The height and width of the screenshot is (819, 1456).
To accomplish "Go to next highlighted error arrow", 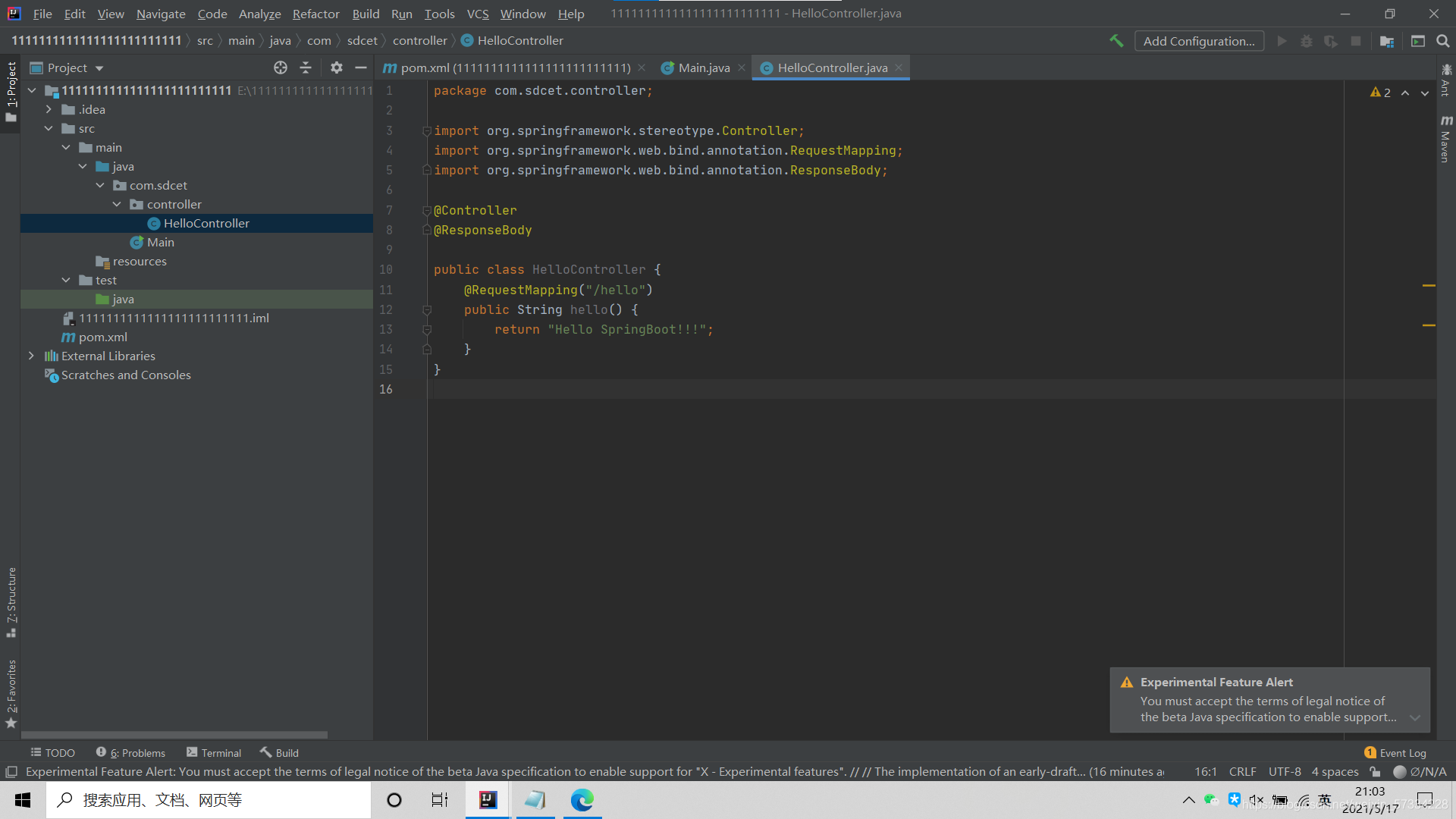I will (1425, 93).
